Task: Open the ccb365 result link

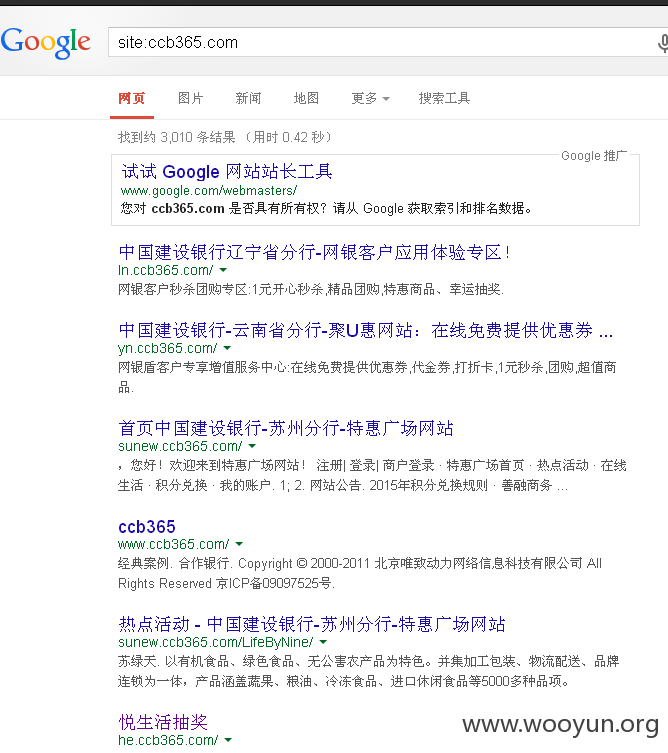Action: [147, 527]
